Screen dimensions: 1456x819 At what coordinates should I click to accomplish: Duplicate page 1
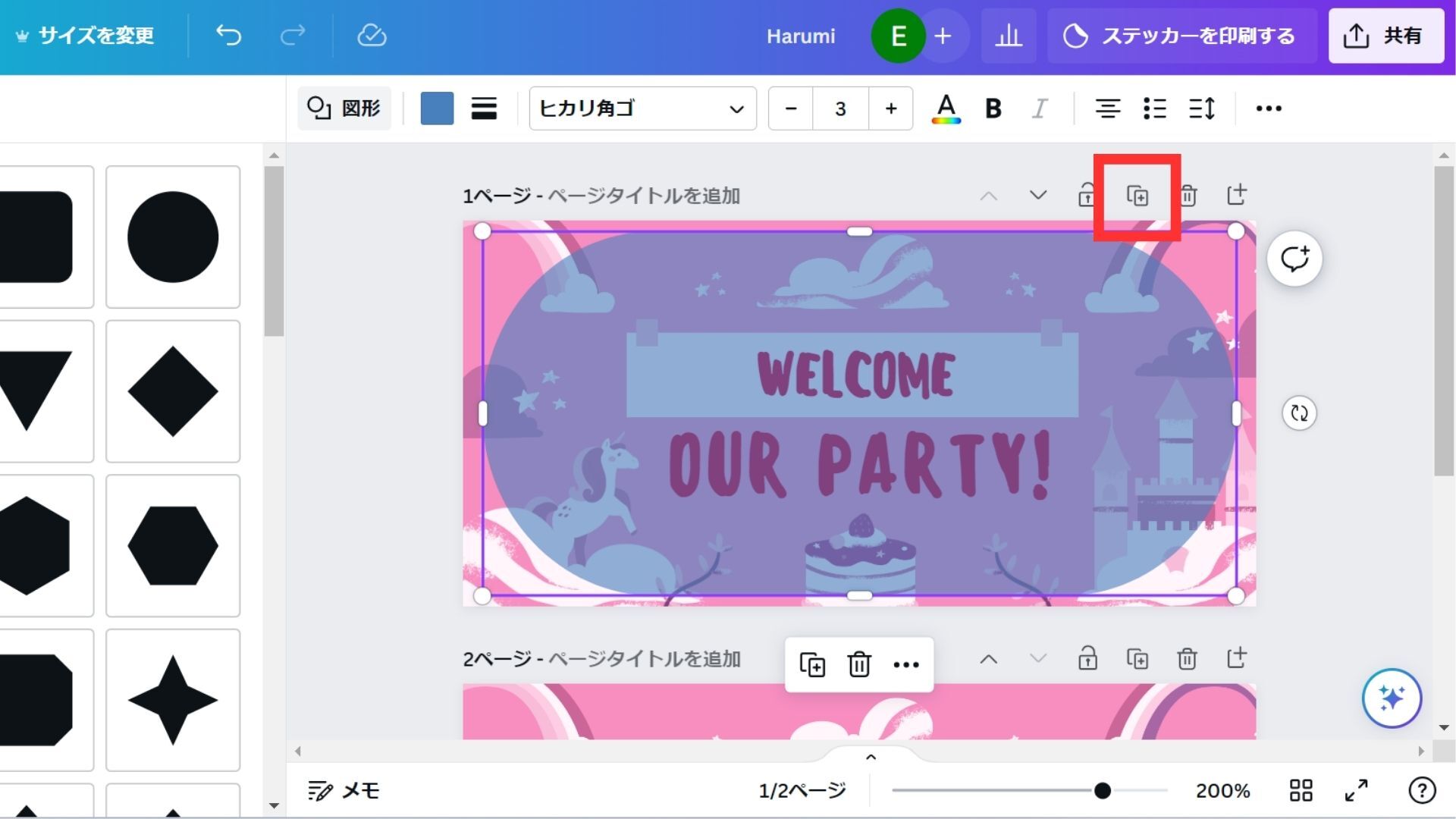pyautogui.click(x=1137, y=196)
